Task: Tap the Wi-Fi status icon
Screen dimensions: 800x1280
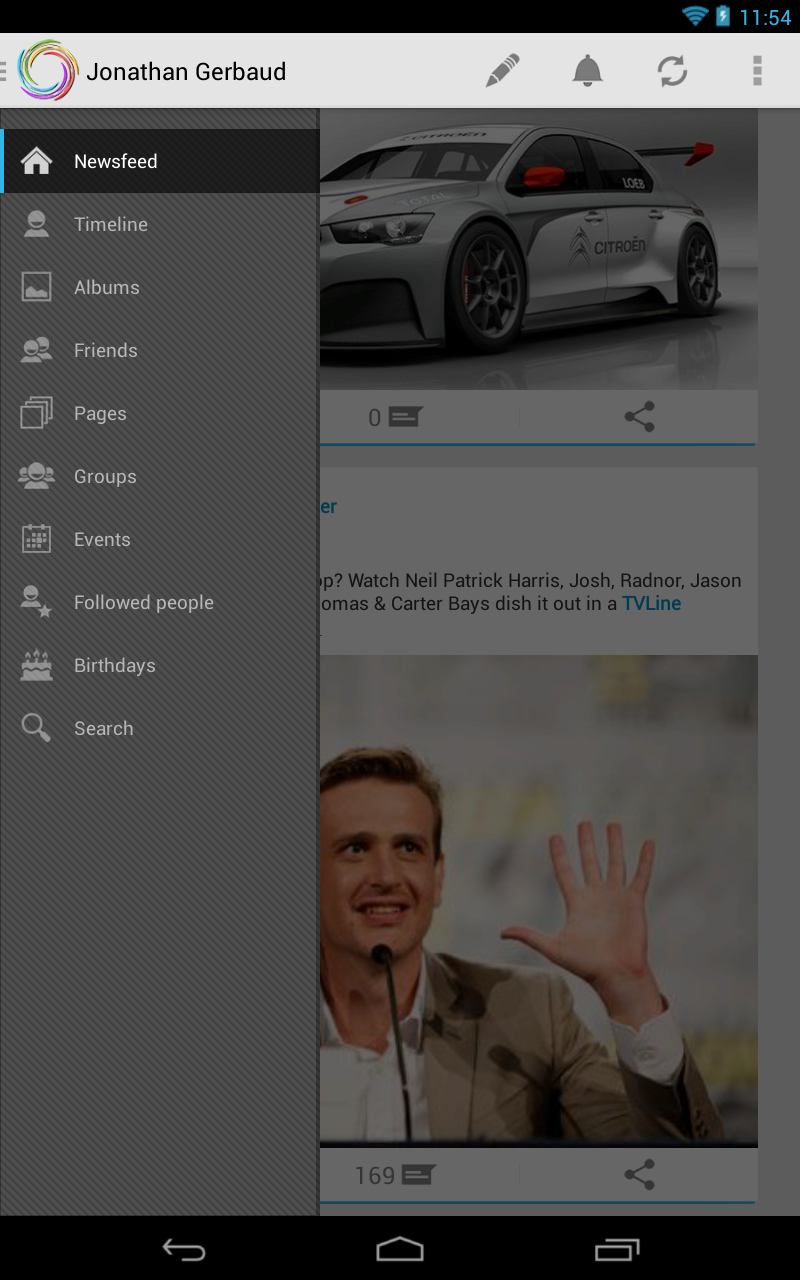Action: [695, 16]
